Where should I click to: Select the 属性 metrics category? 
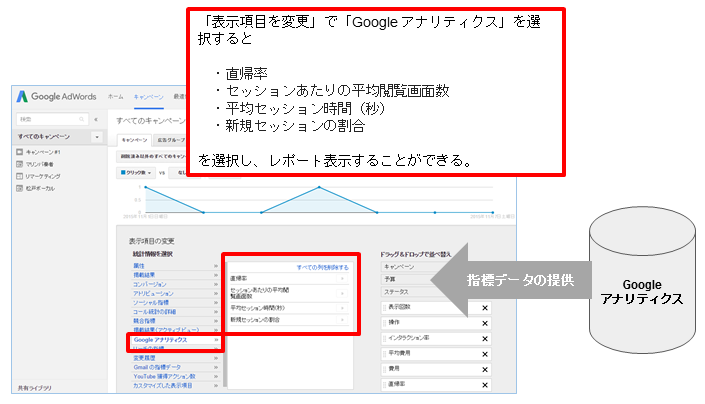pyautogui.click(x=140, y=266)
